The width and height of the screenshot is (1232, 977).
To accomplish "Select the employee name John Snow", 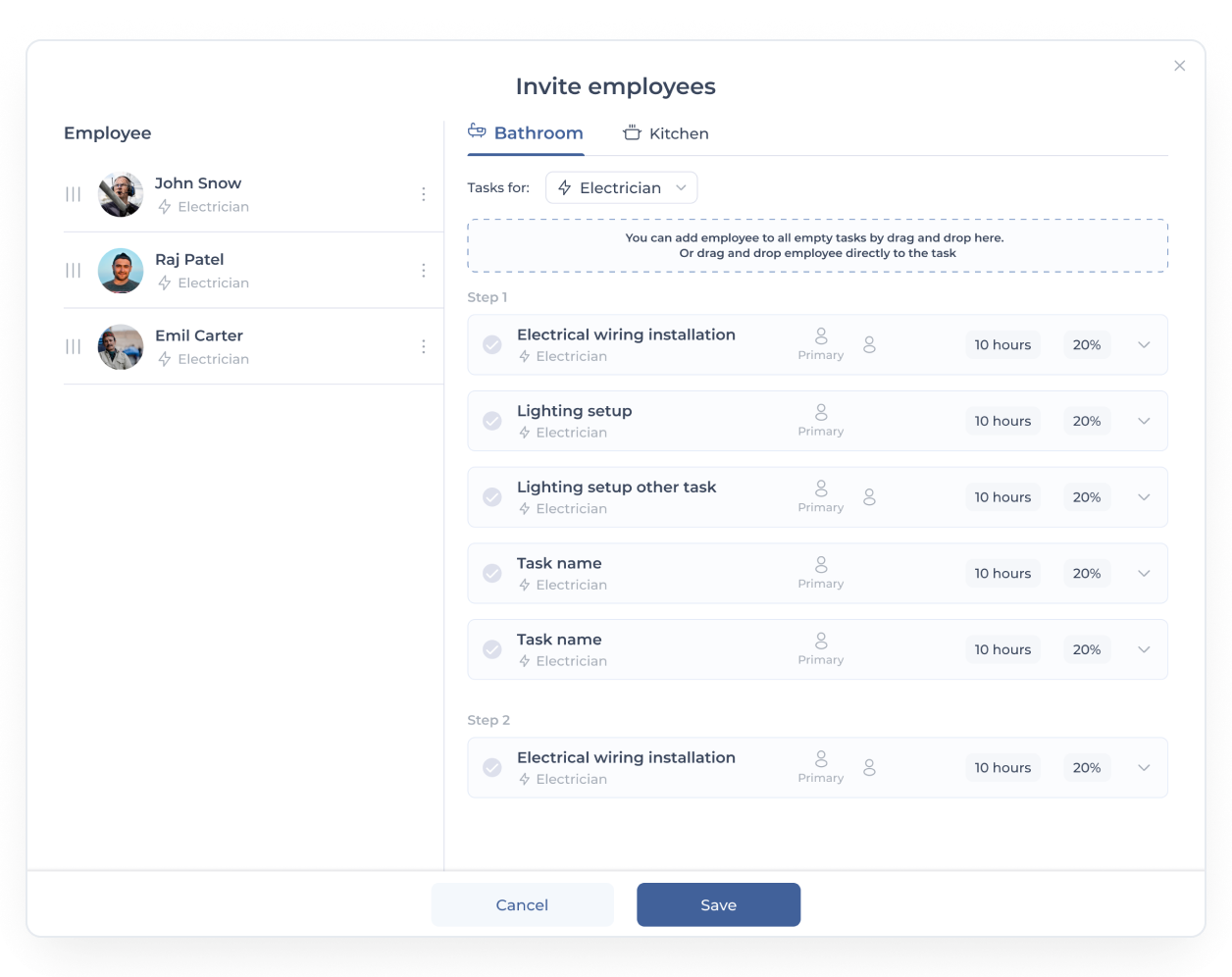I will (198, 183).
